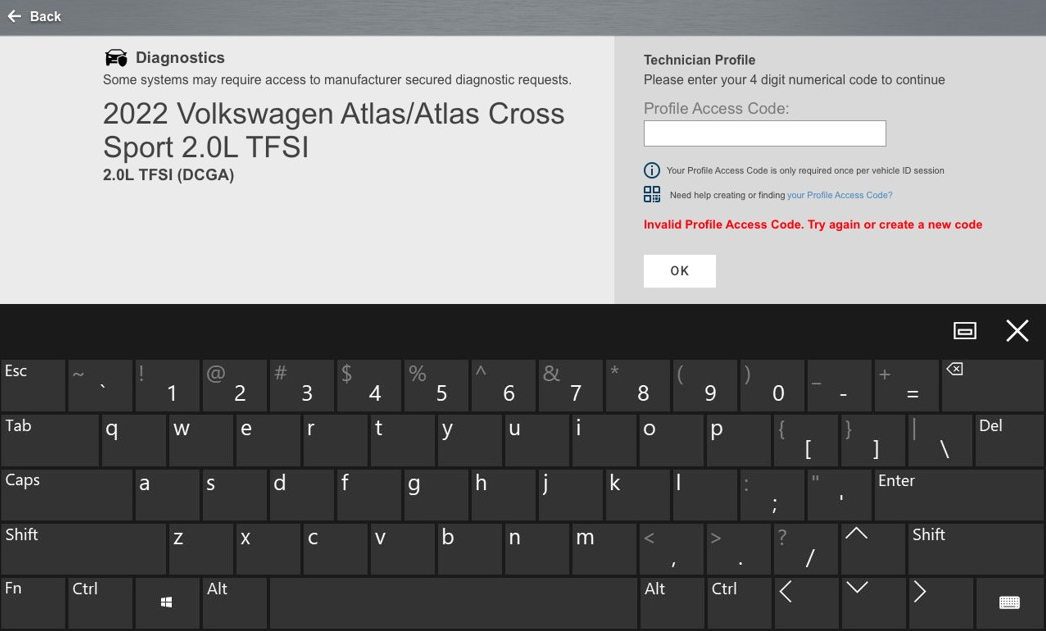Click the OK button
Screen dimensions: 1046x631
click(x=679, y=271)
